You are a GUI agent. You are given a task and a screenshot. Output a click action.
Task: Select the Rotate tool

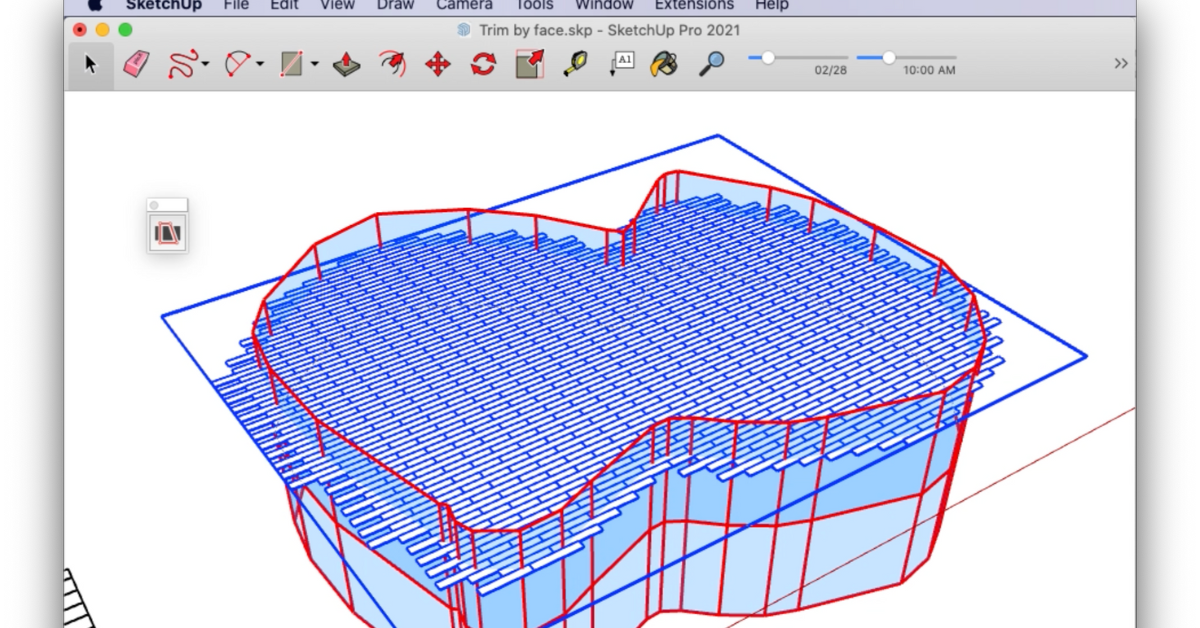484,65
